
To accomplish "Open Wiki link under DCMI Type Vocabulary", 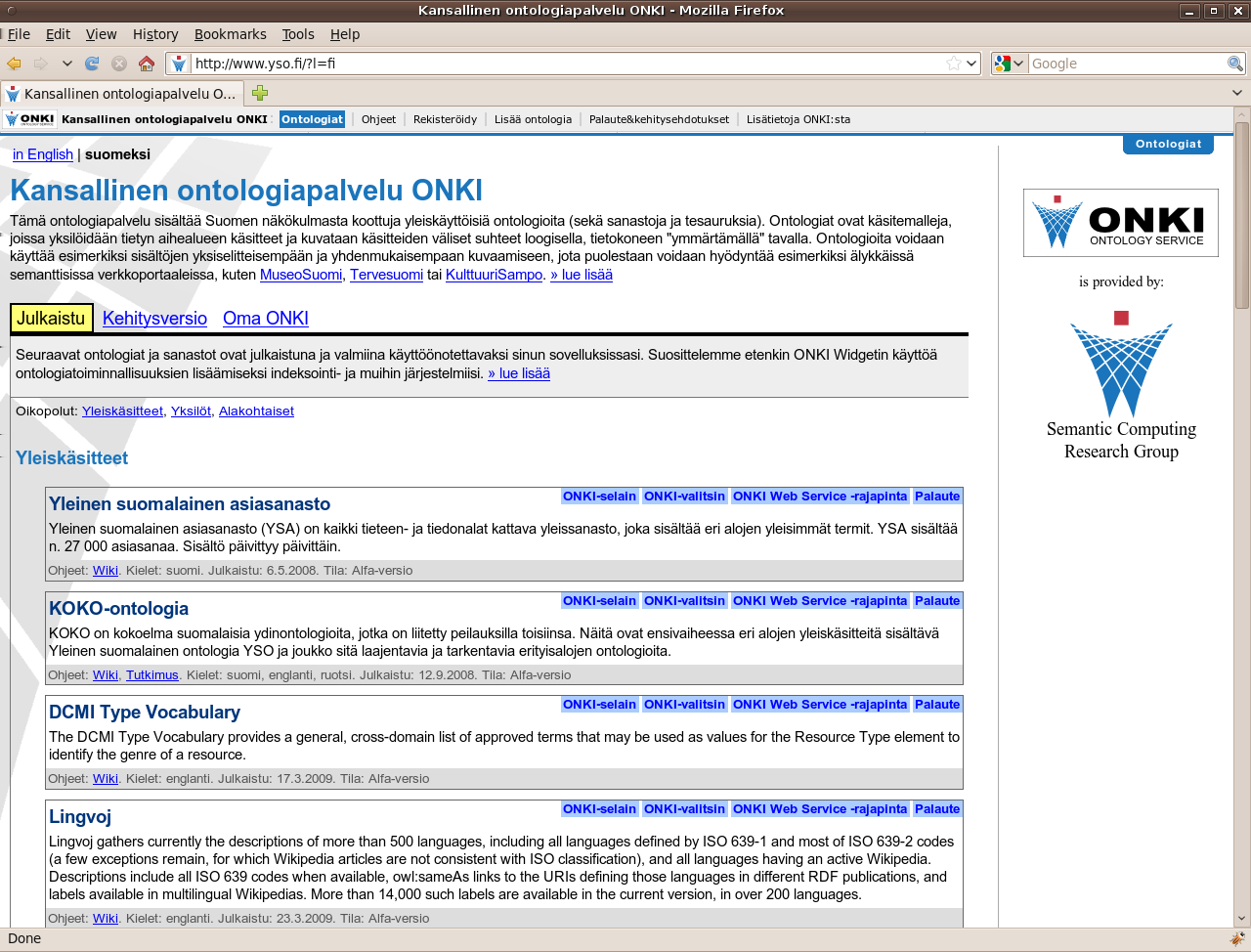I will coord(106,779).
